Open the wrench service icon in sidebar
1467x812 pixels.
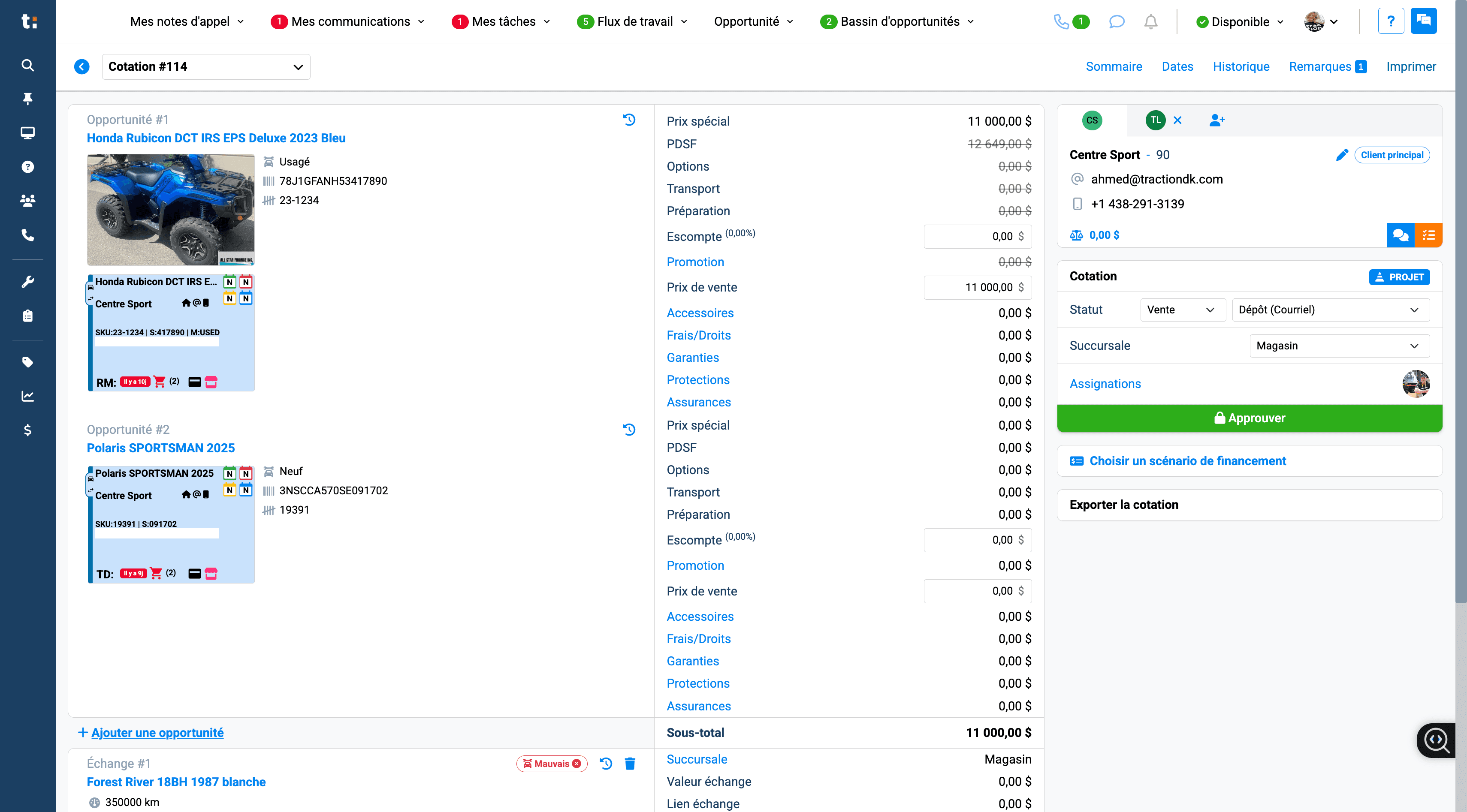tap(27, 282)
